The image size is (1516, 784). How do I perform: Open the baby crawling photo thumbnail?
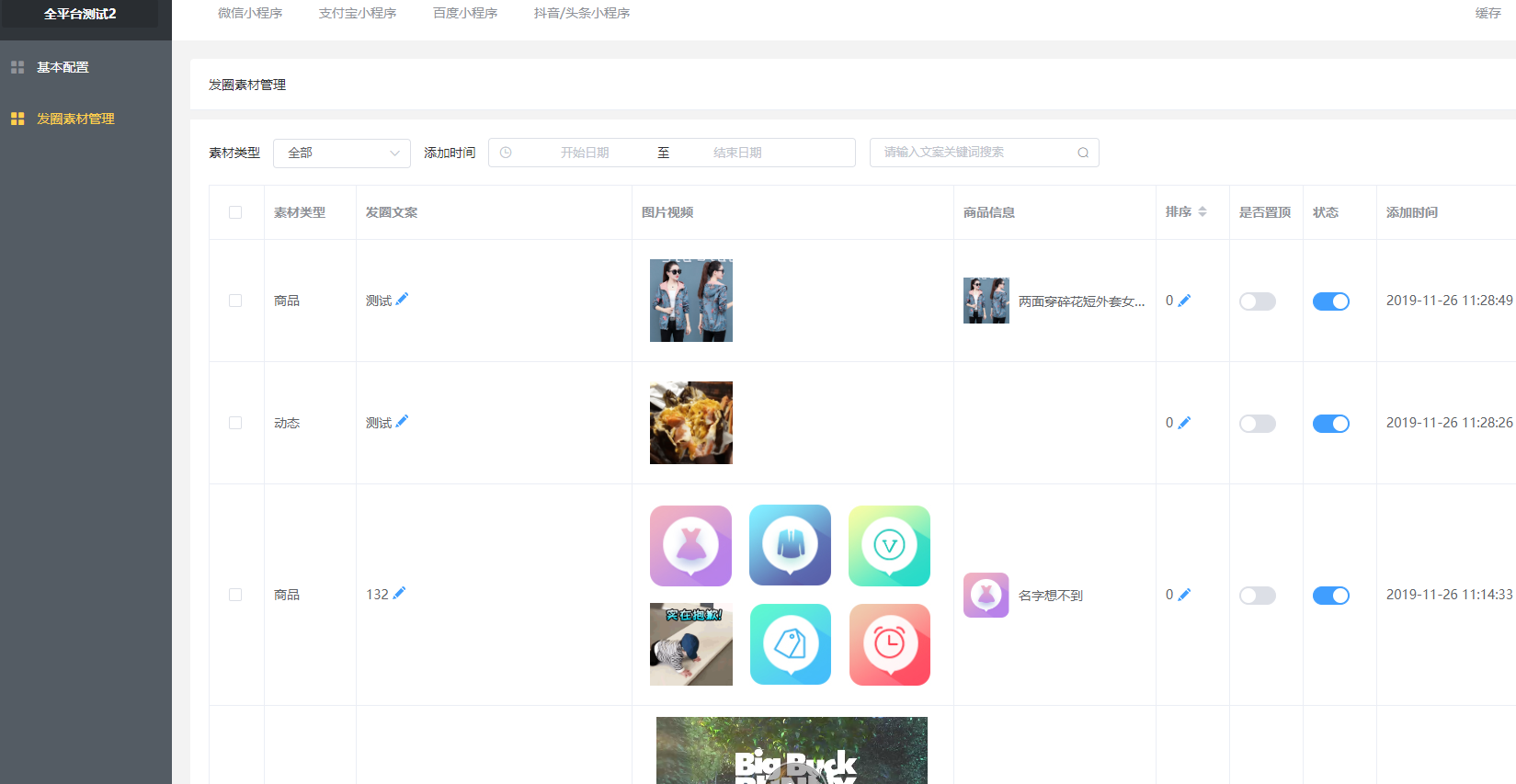click(690, 644)
